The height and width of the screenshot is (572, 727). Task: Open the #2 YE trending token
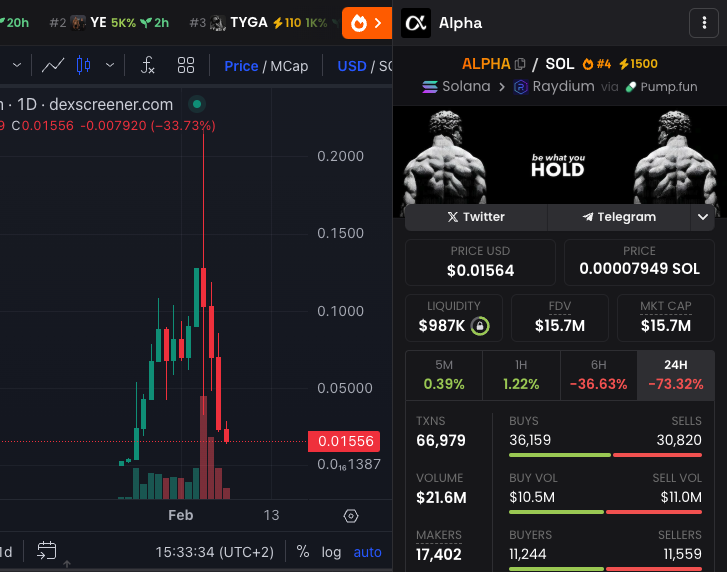pos(109,22)
